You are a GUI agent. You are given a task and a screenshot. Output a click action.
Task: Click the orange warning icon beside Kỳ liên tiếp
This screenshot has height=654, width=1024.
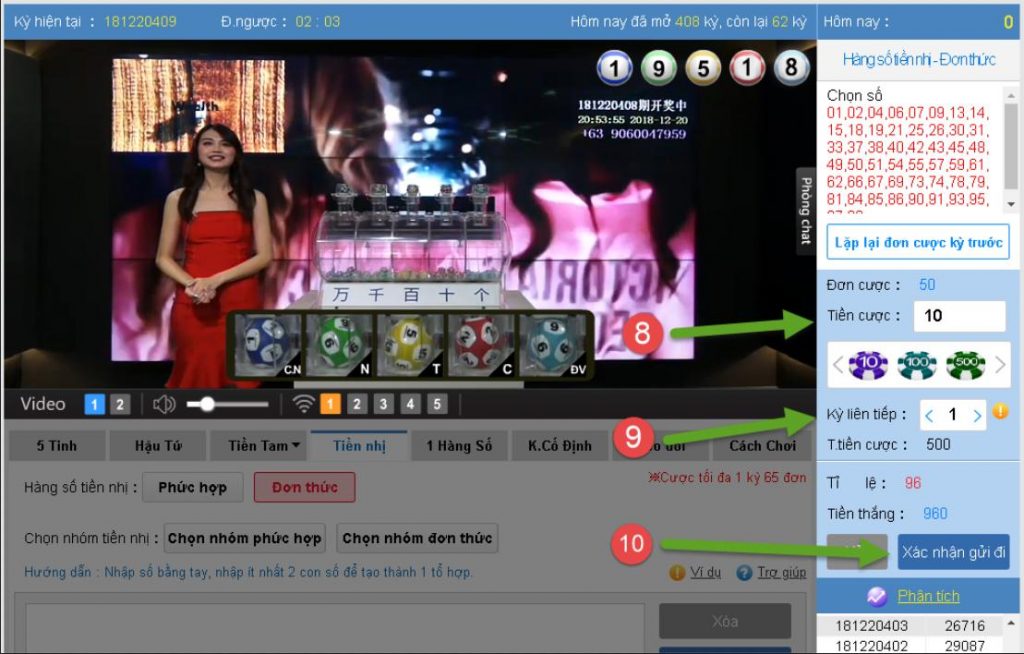998,411
